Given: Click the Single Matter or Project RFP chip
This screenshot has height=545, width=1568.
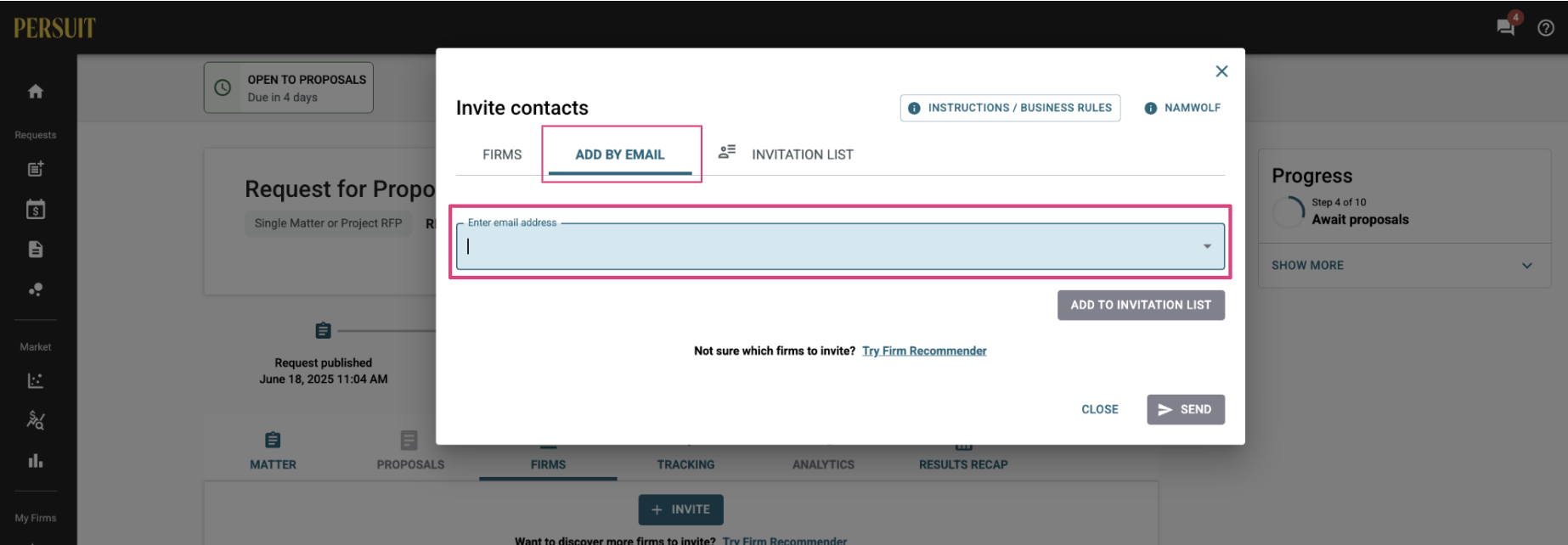Looking at the screenshot, I should click(328, 223).
